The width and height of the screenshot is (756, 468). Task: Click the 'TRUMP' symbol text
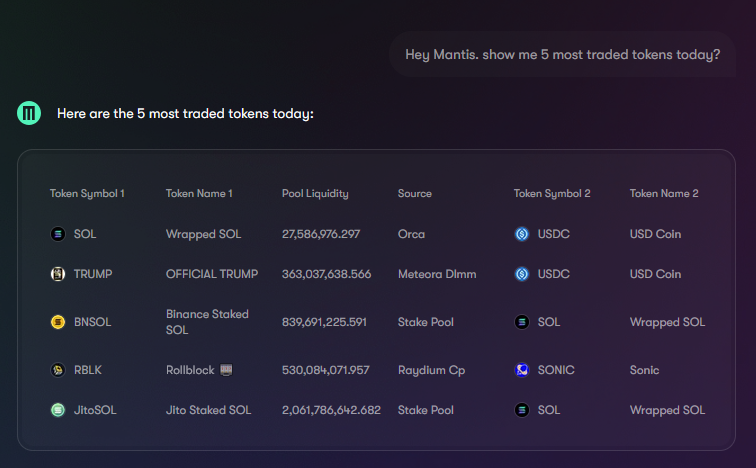(x=93, y=274)
